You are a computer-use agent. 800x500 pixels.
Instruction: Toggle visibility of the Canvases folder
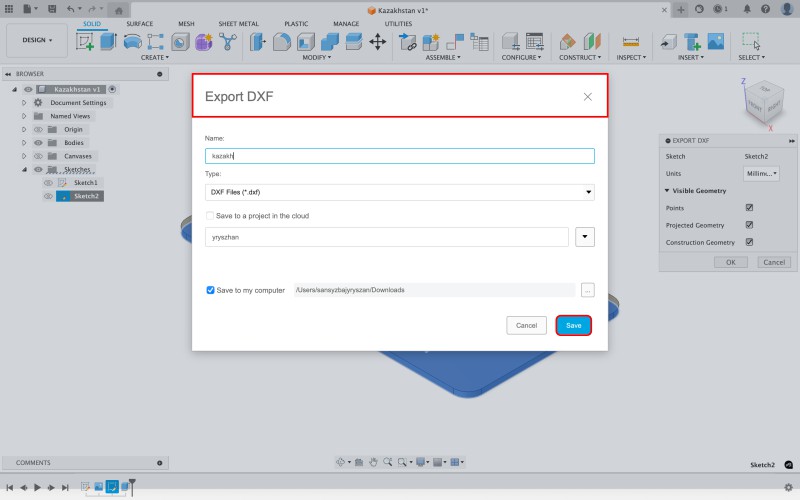point(38,156)
